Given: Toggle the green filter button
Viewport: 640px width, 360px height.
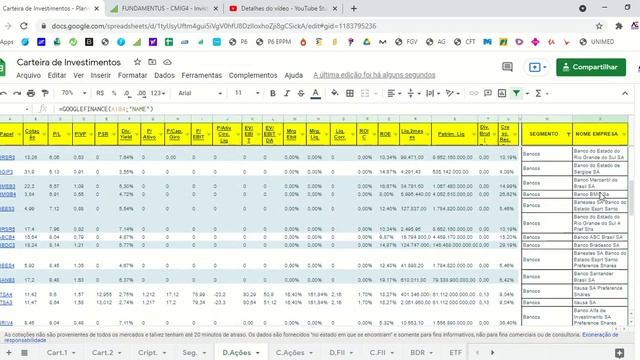Looking at the screenshot, I should (517, 93).
